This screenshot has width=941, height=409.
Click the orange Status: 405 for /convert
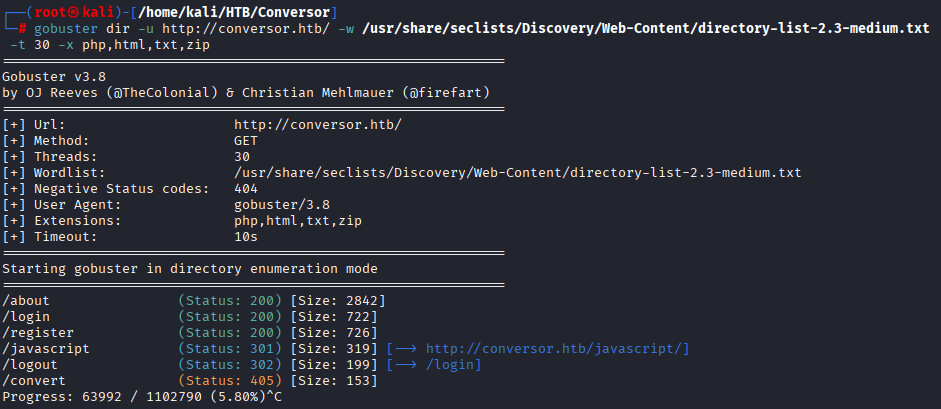pos(230,381)
